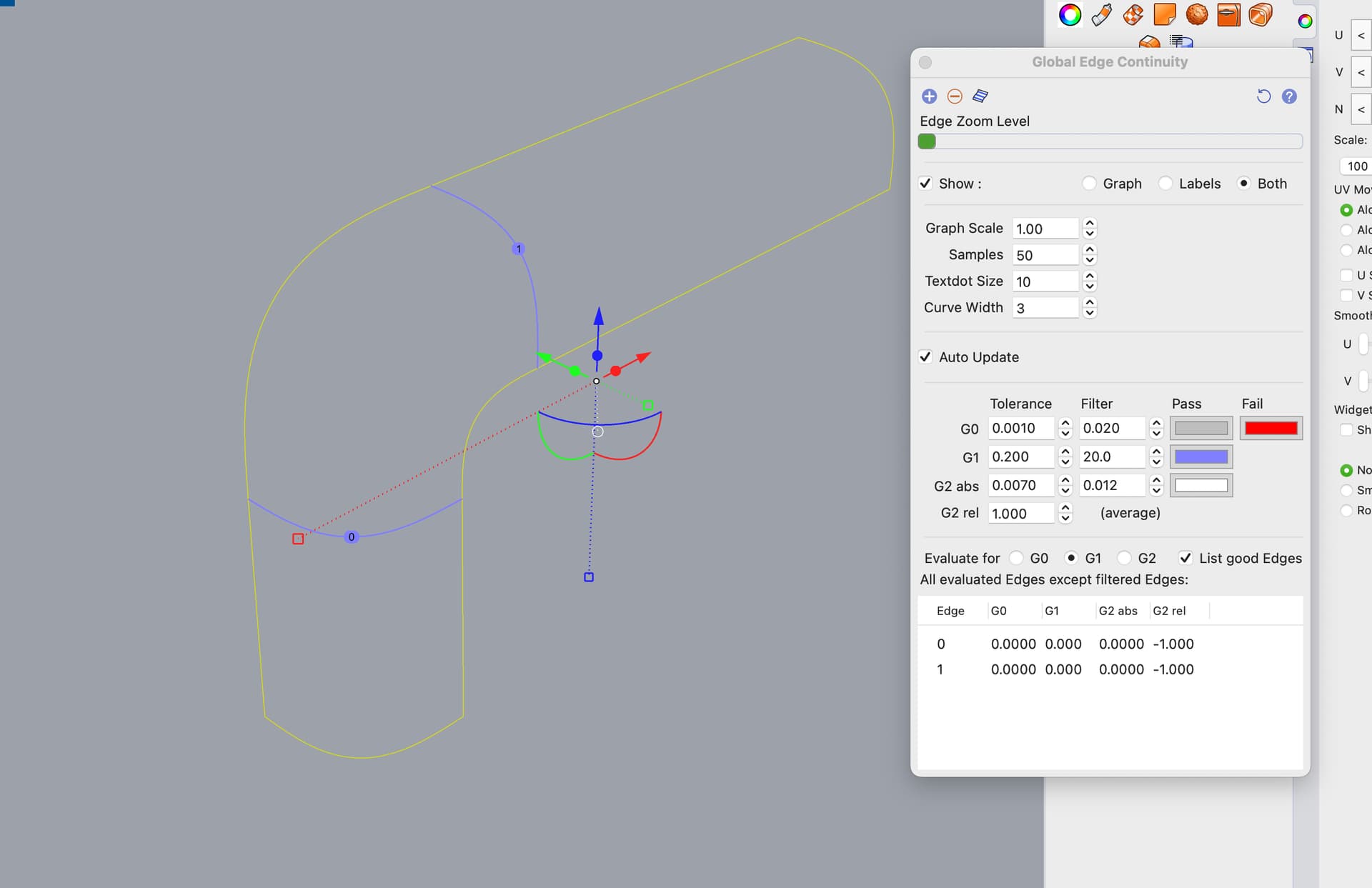Screen dimensions: 1372x888
Task: Click the Edge Zoom Level slider handle
Action: [927, 141]
